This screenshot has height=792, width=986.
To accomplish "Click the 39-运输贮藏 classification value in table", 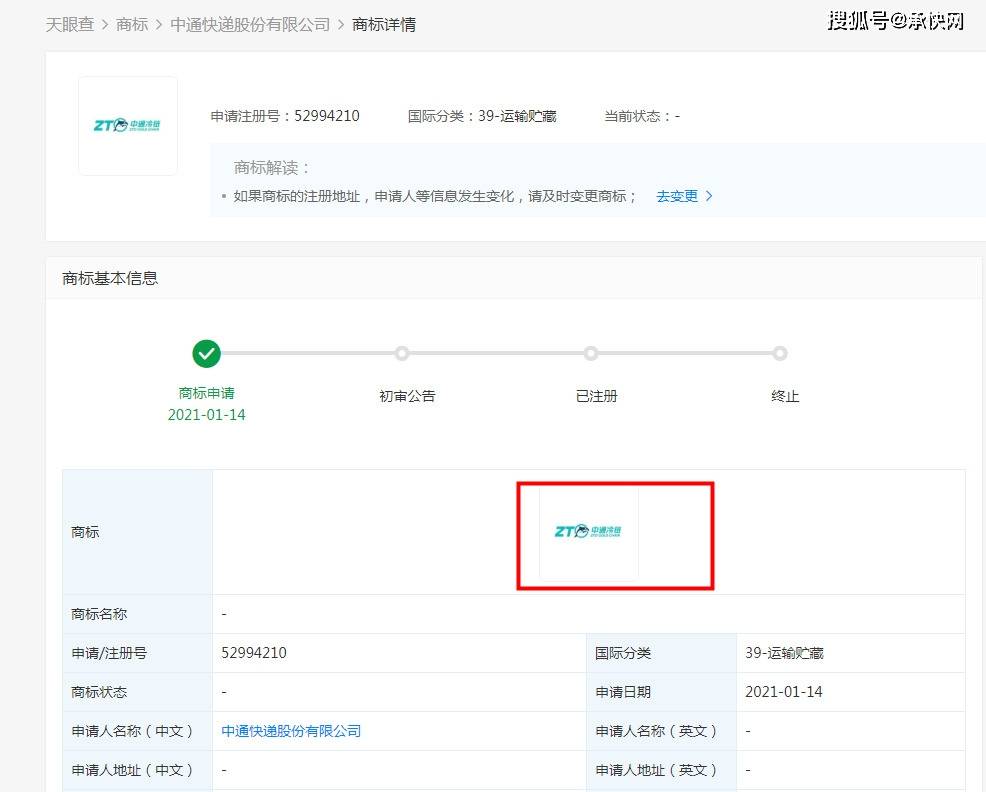I will (x=784, y=653).
